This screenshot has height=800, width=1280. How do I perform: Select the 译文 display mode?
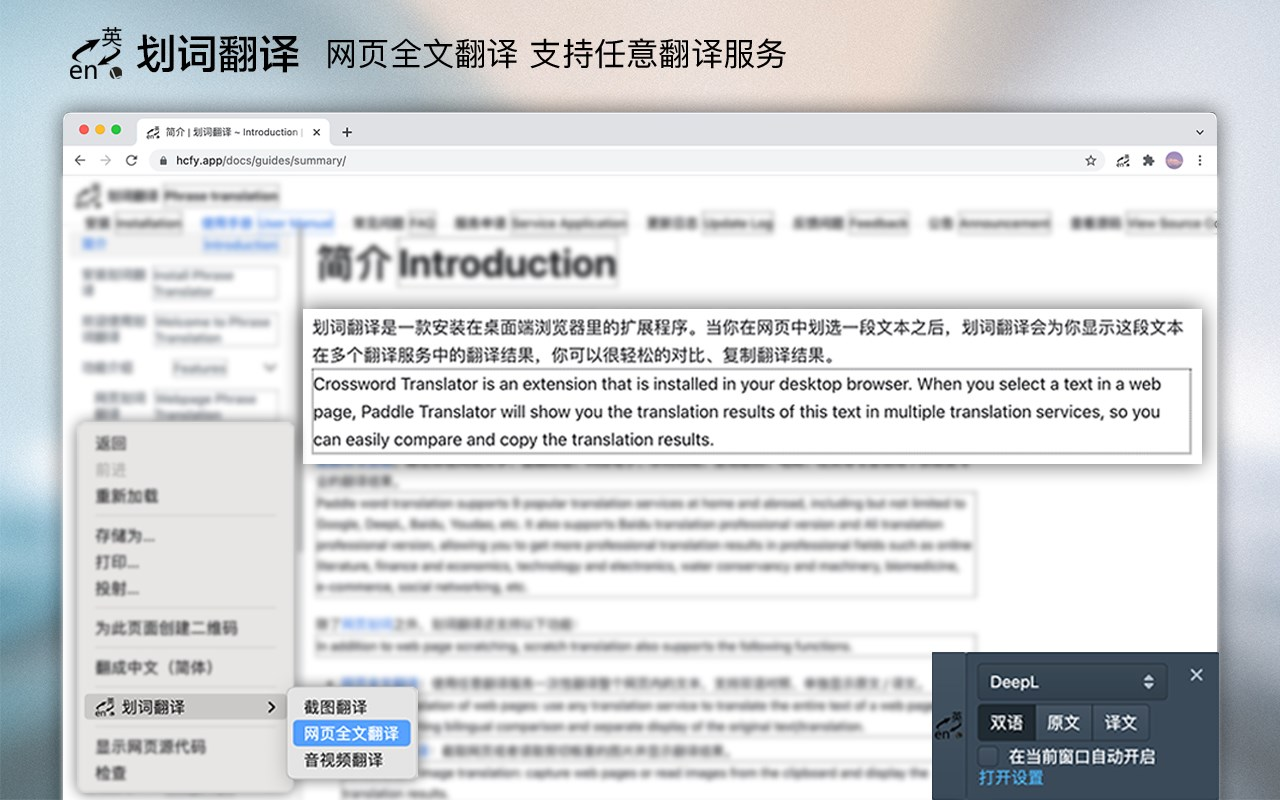tap(1121, 722)
